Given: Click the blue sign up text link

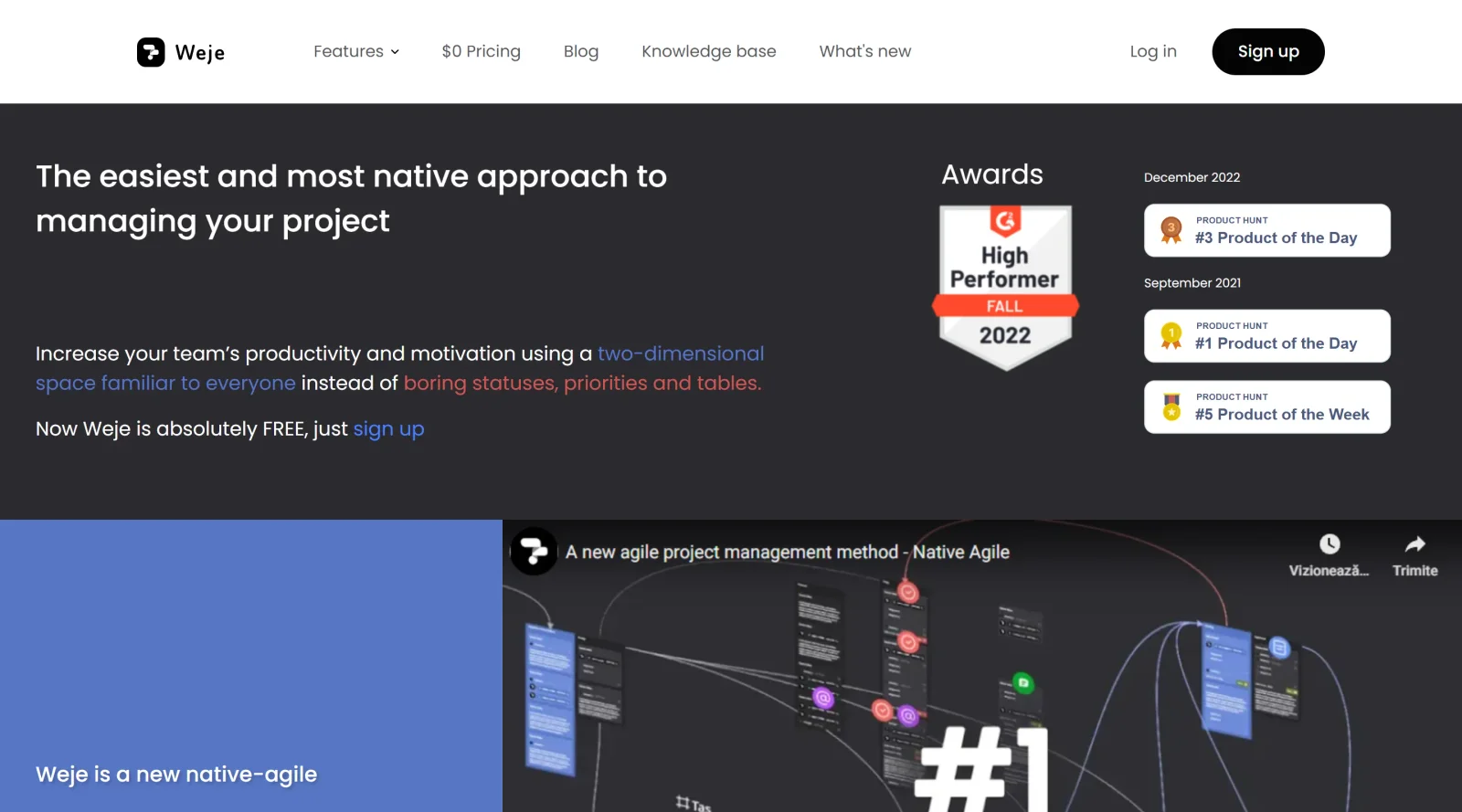Looking at the screenshot, I should [x=388, y=428].
